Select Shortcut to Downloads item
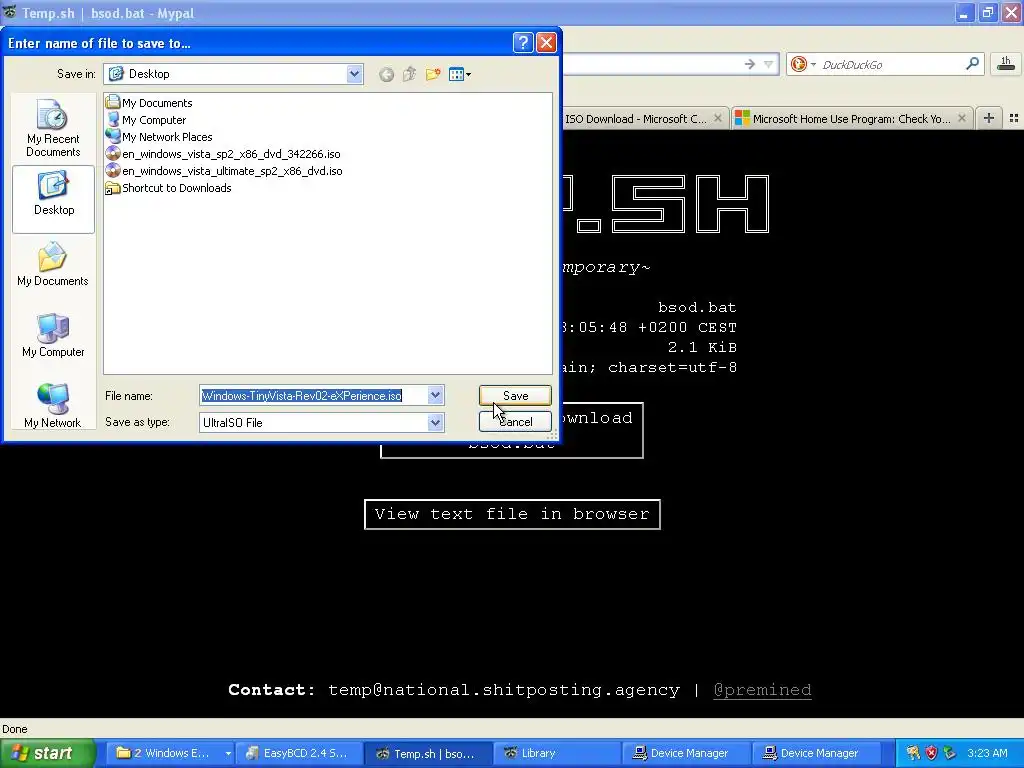1024x768 pixels. click(168, 187)
